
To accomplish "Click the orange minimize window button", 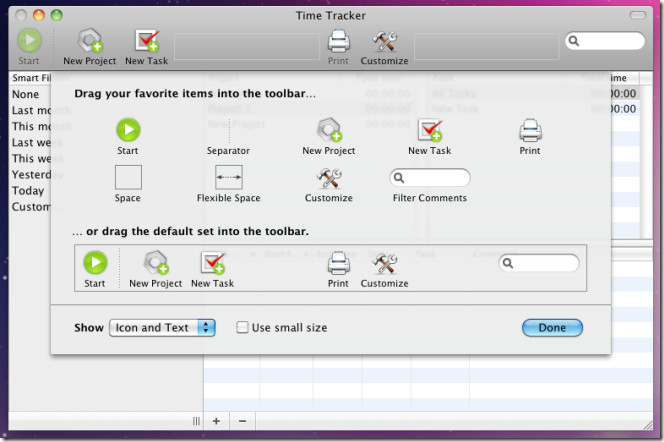I will click(x=39, y=15).
